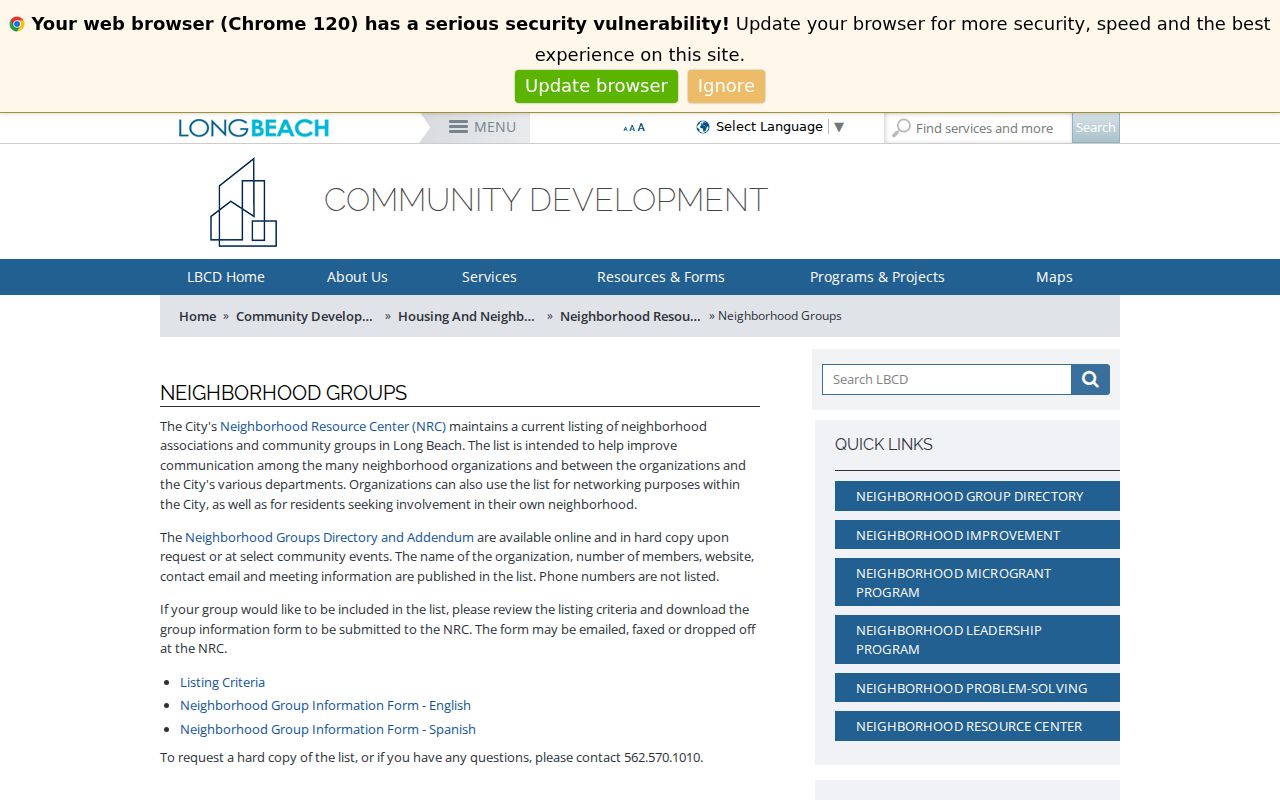
Task: Click the Chrome icon in warning banner
Action: 17,24
